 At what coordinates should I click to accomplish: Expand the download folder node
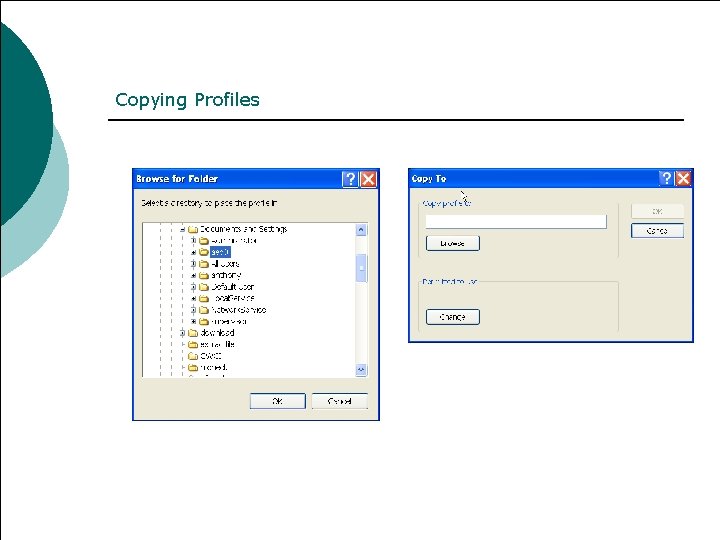coord(182,333)
